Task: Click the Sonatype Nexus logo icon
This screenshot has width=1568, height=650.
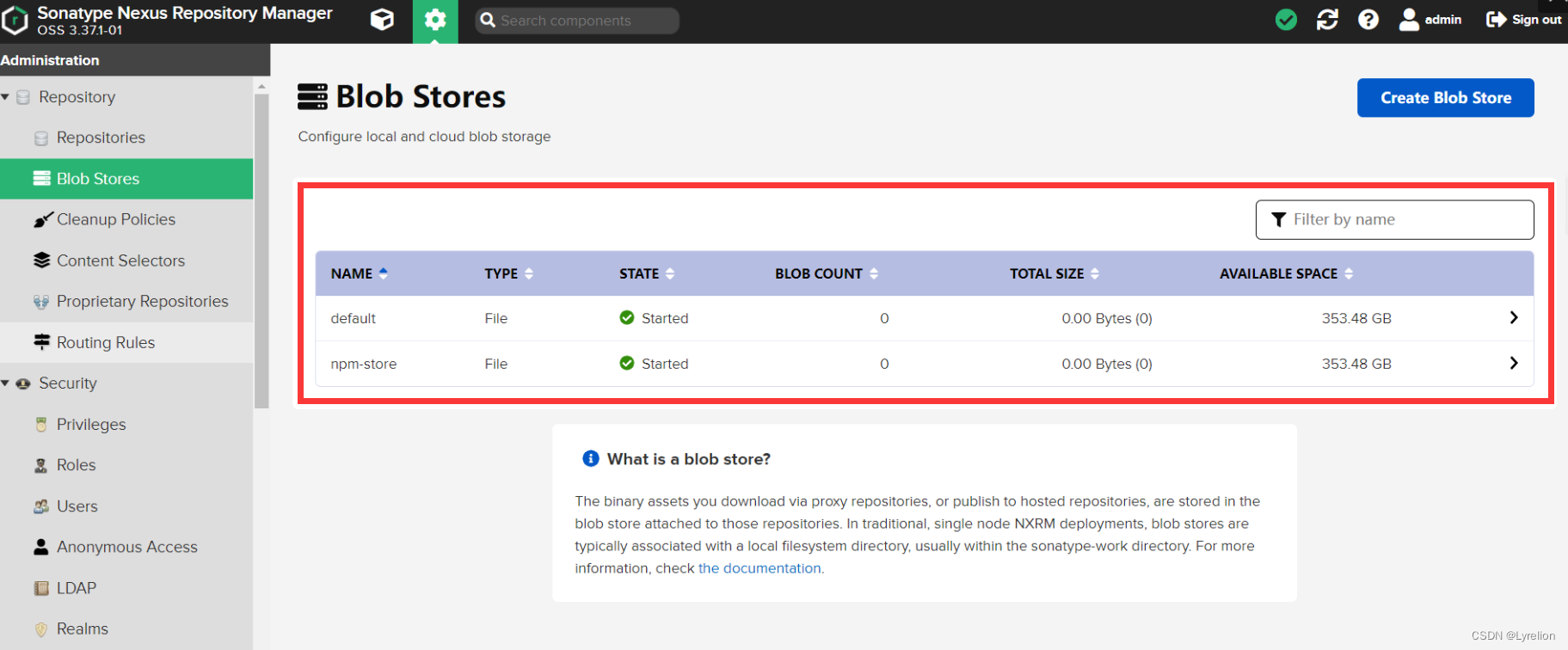Action: (15, 21)
